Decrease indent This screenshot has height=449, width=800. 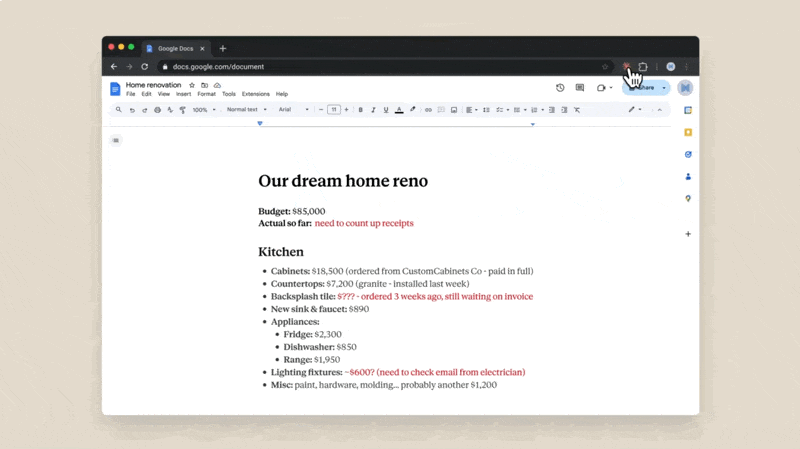click(552, 110)
